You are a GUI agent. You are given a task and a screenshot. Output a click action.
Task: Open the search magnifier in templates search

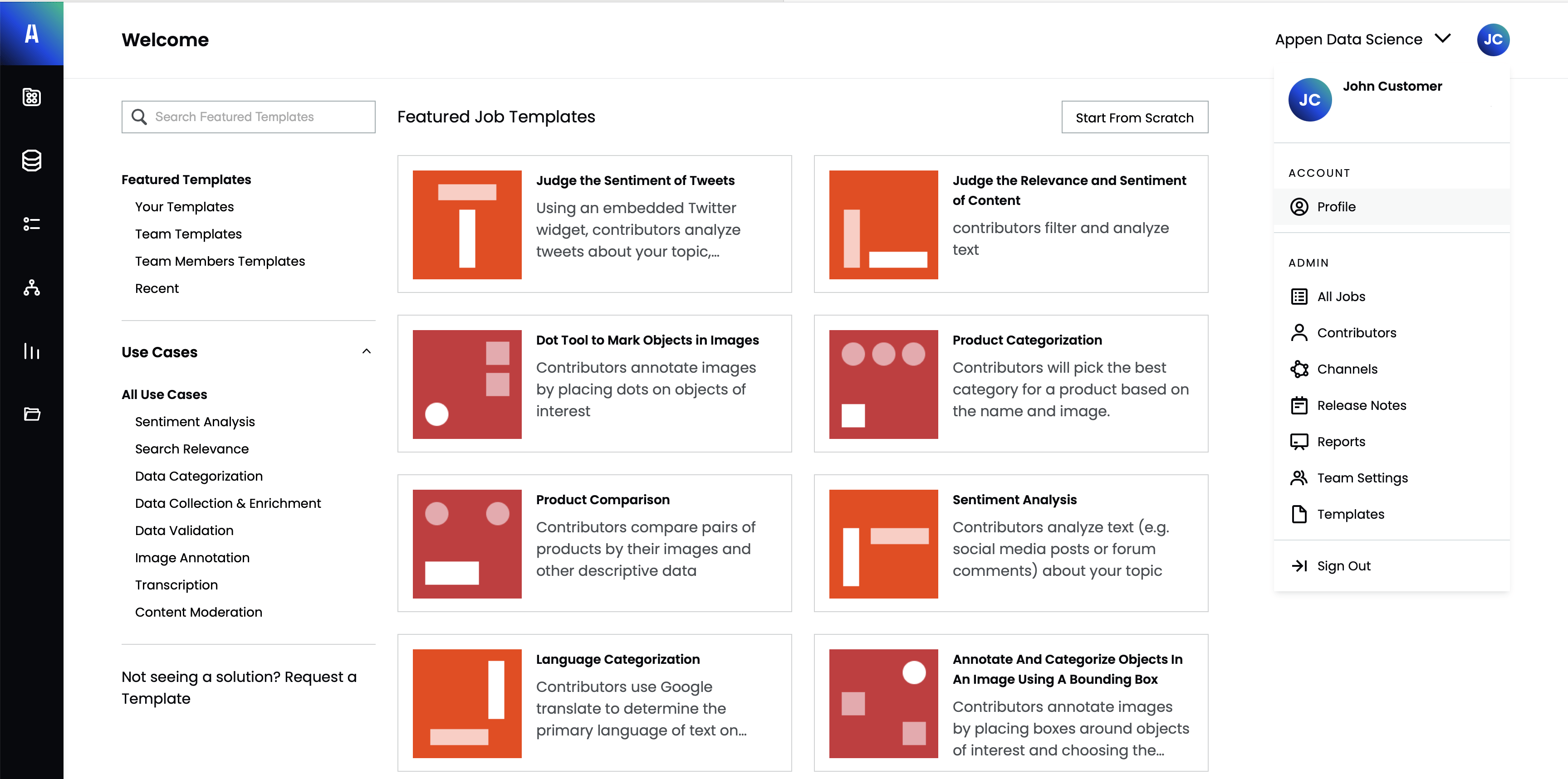(139, 116)
